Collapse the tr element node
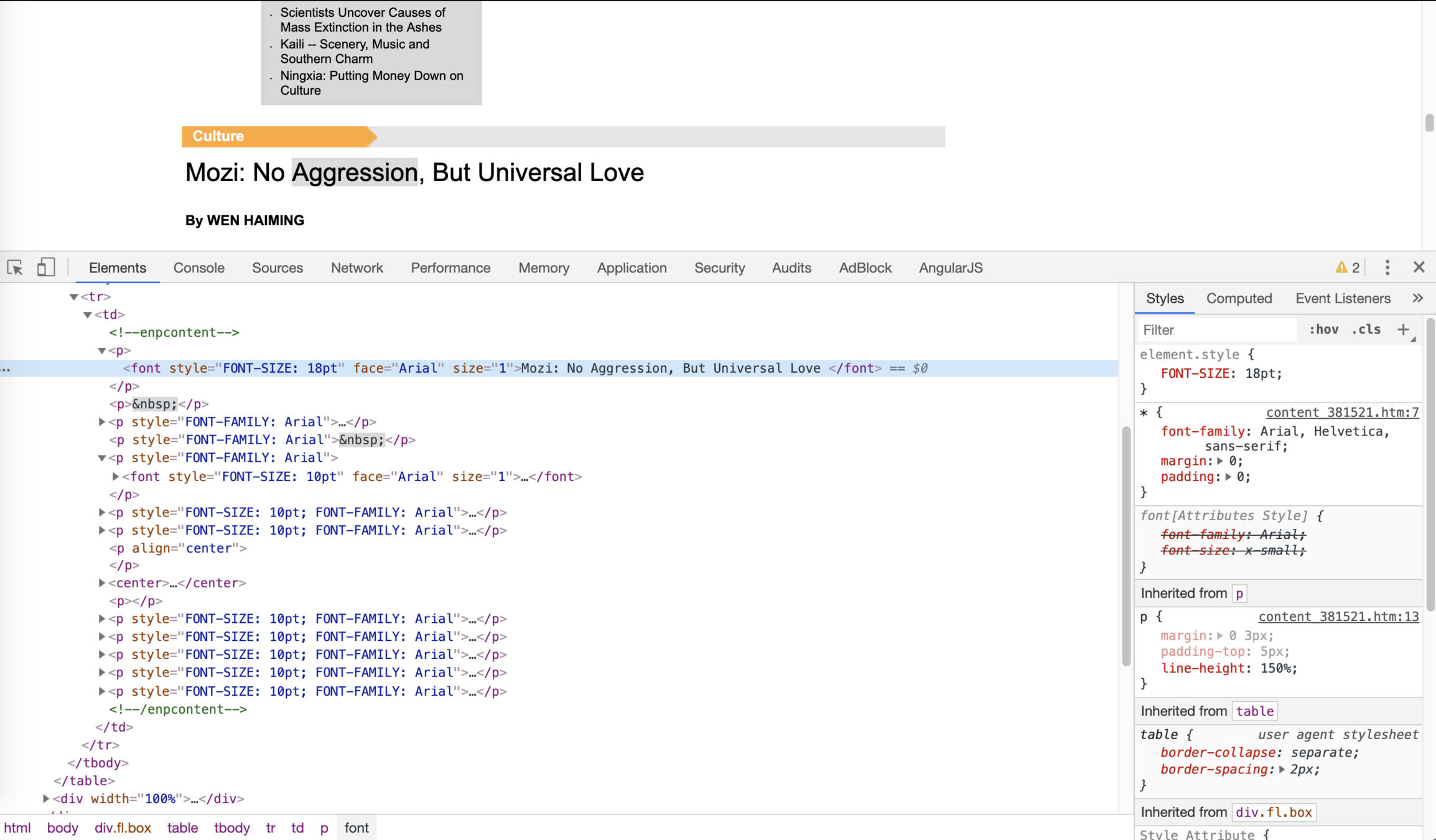 pos(73,297)
